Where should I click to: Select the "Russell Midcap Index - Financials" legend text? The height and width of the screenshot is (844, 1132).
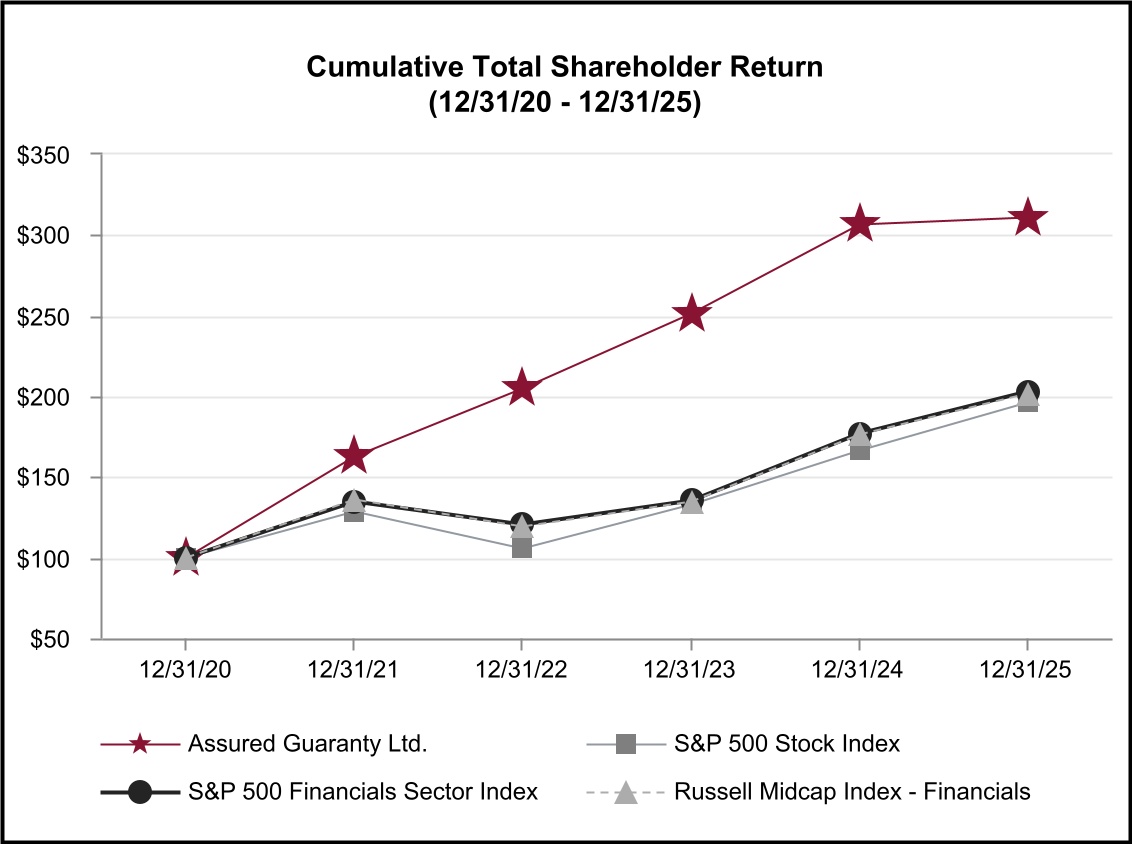tap(852, 791)
